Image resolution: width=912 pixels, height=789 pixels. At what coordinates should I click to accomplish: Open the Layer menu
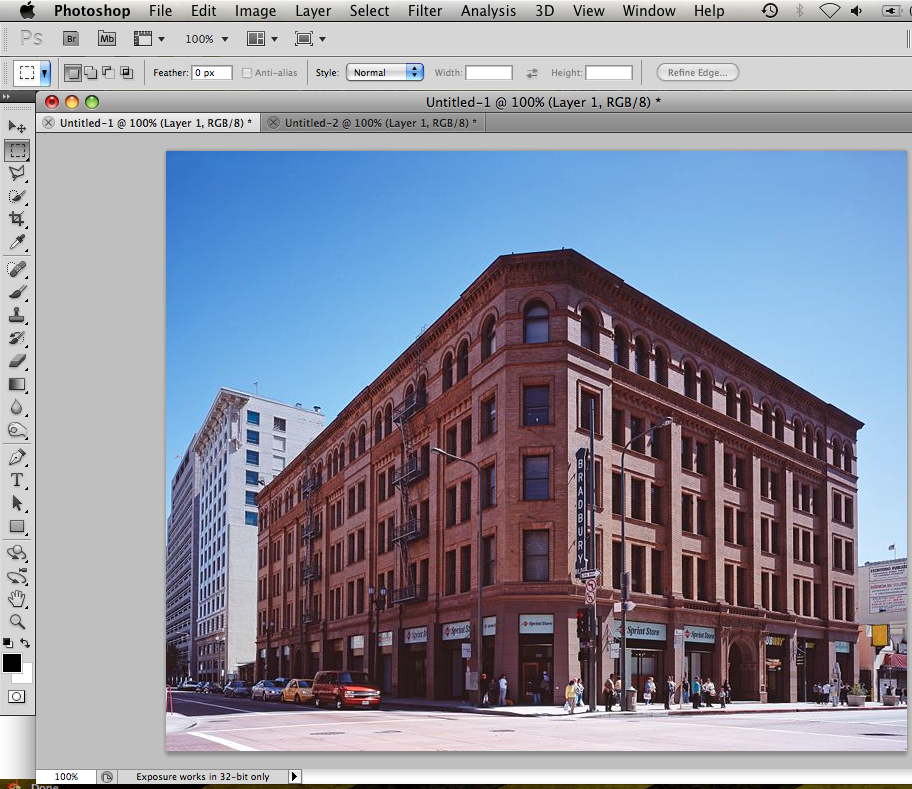(312, 11)
